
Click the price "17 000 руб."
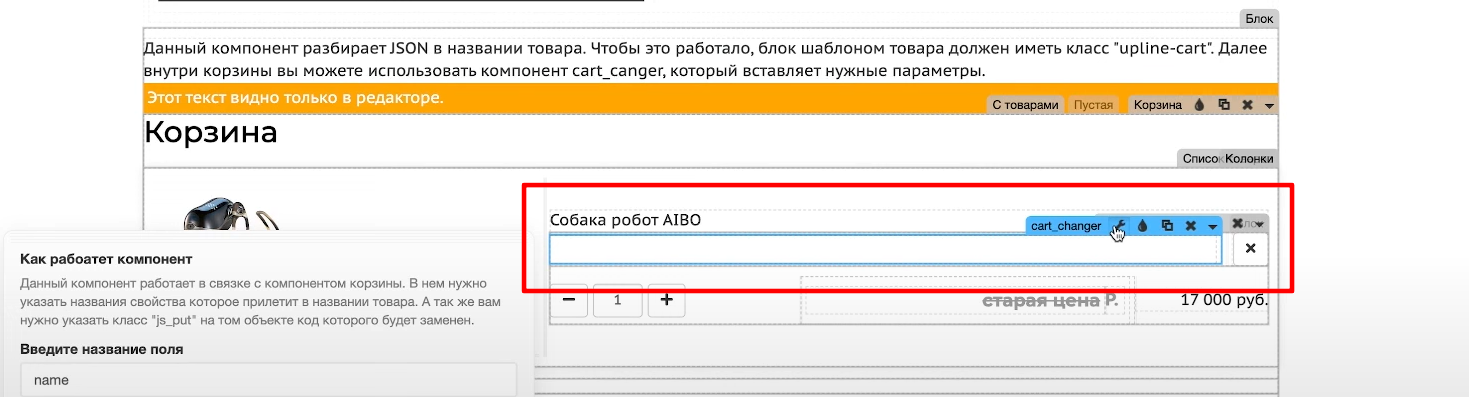point(1224,299)
